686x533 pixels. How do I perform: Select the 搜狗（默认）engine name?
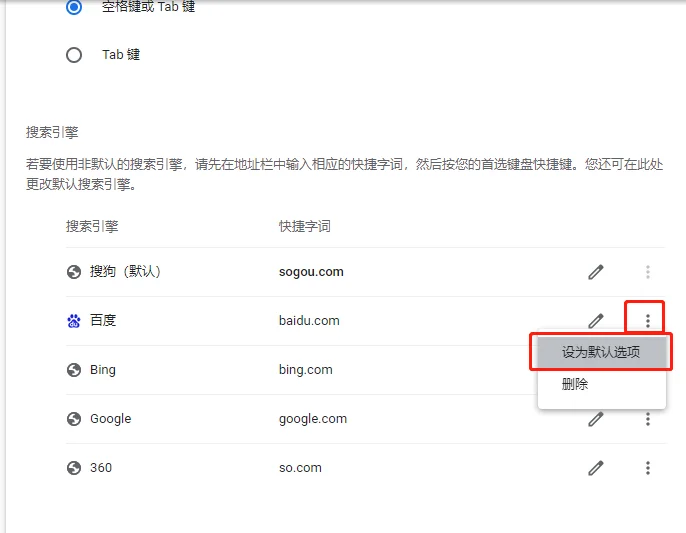point(126,271)
